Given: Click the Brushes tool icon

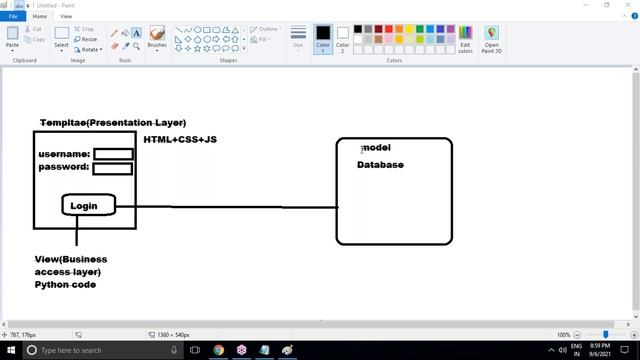Looking at the screenshot, I should 157,33.
